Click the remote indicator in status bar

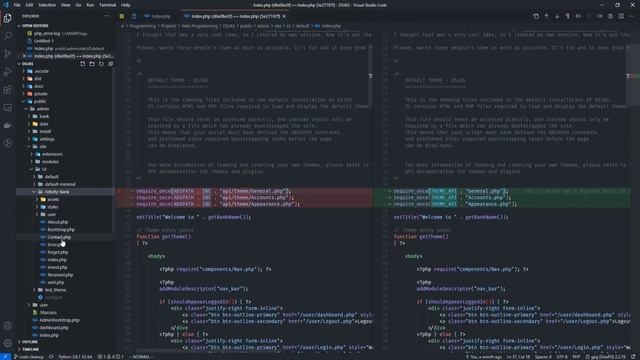point(5,357)
